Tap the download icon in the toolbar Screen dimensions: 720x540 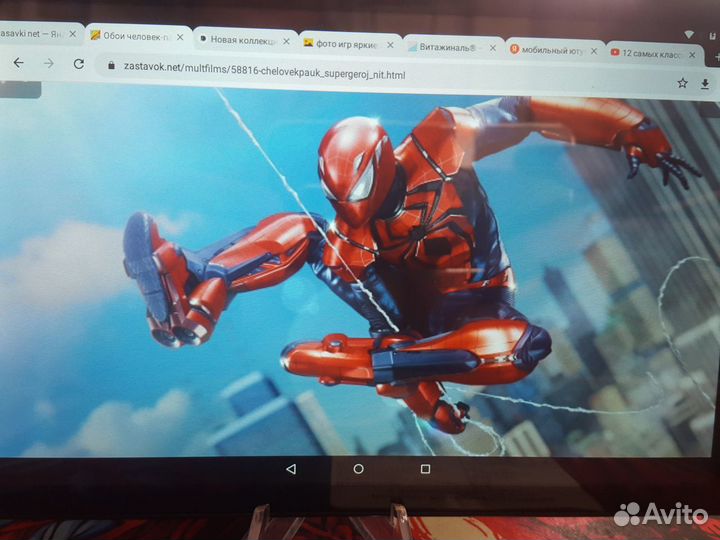[x=705, y=84]
